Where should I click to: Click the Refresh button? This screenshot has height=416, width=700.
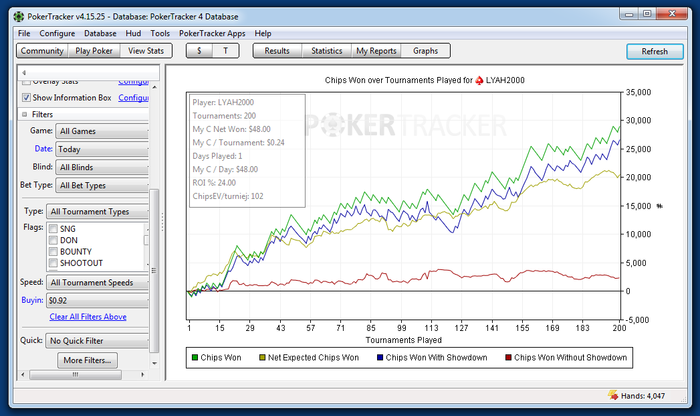click(x=654, y=51)
